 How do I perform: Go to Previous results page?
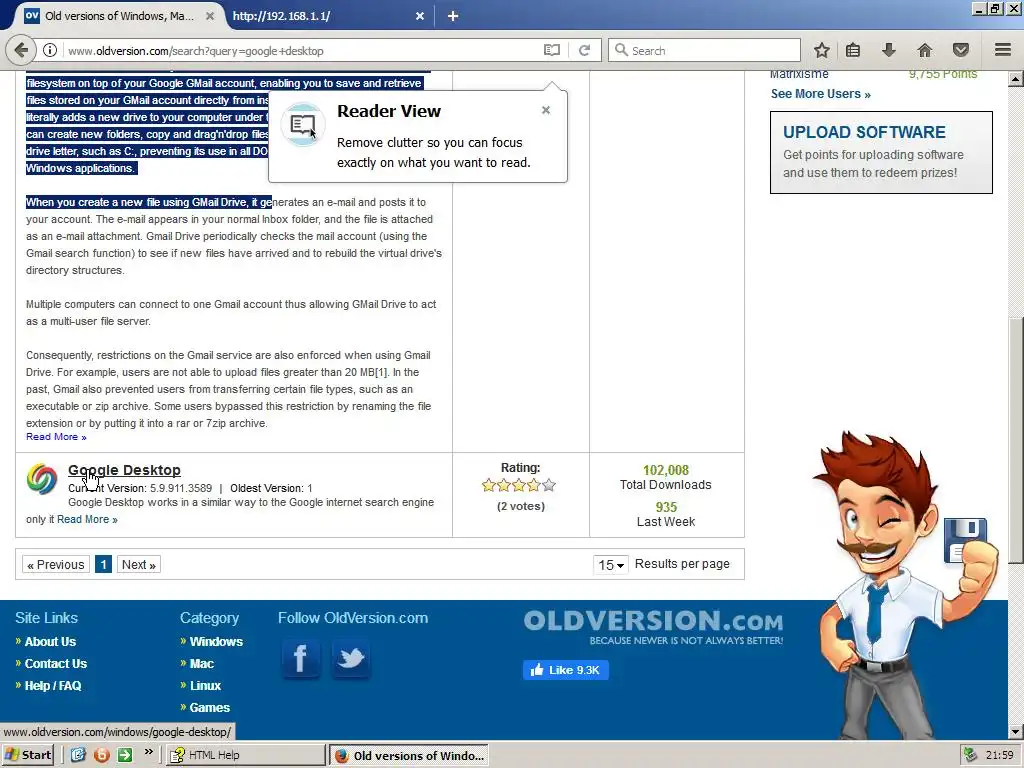pyautogui.click(x=56, y=564)
